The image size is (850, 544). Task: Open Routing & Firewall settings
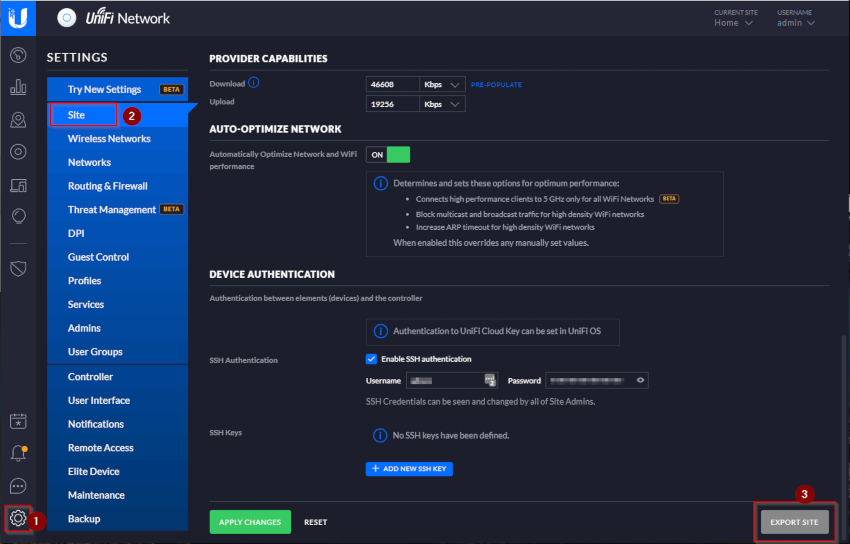118,186
